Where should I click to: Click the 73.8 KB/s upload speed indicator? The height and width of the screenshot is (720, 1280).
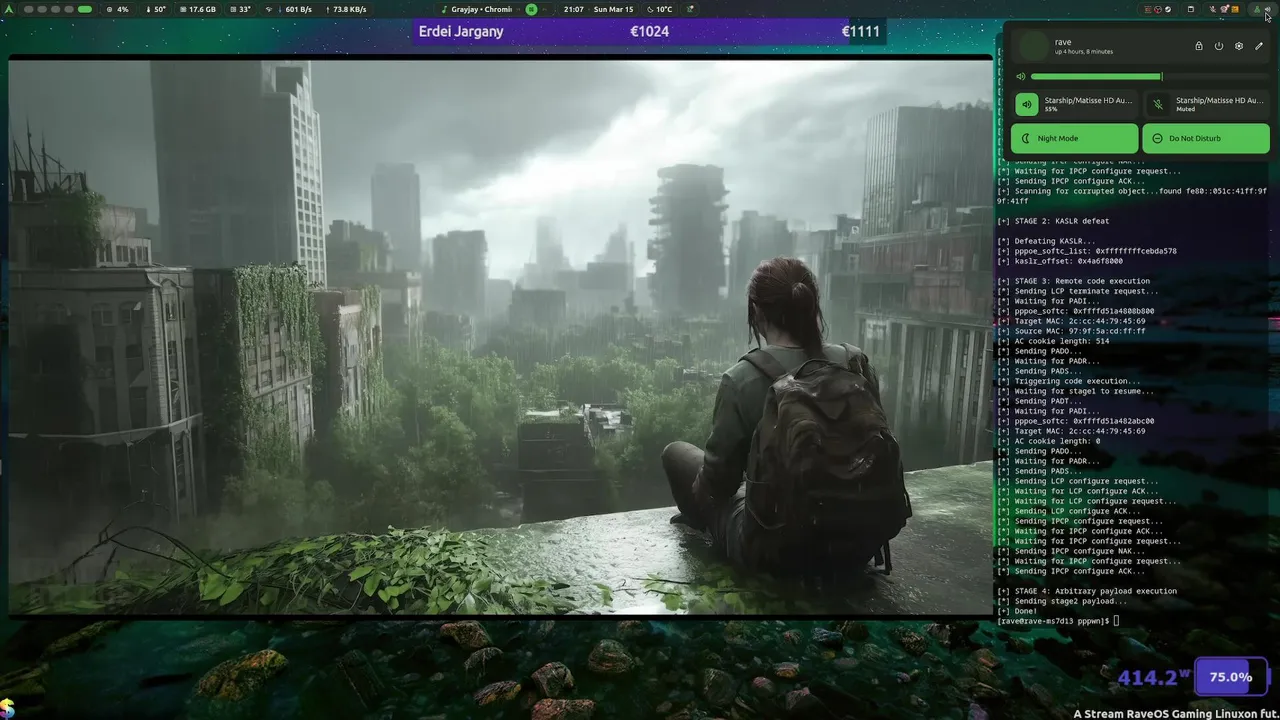[346, 9]
